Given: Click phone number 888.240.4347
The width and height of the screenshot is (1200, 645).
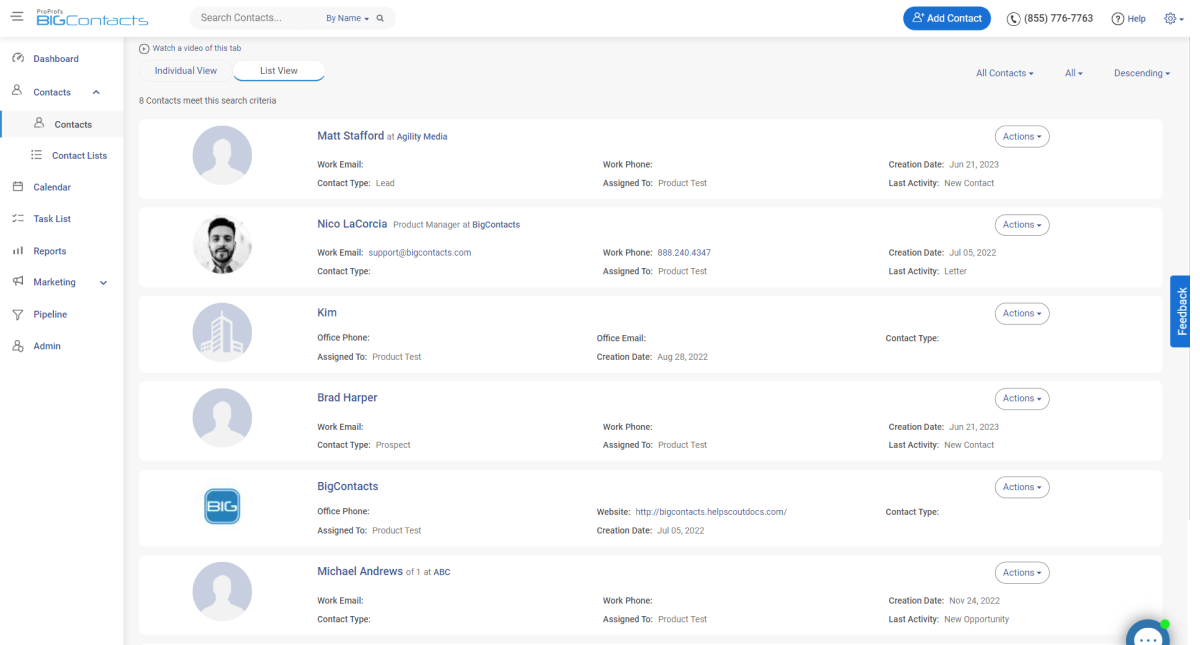Looking at the screenshot, I should tap(684, 253).
